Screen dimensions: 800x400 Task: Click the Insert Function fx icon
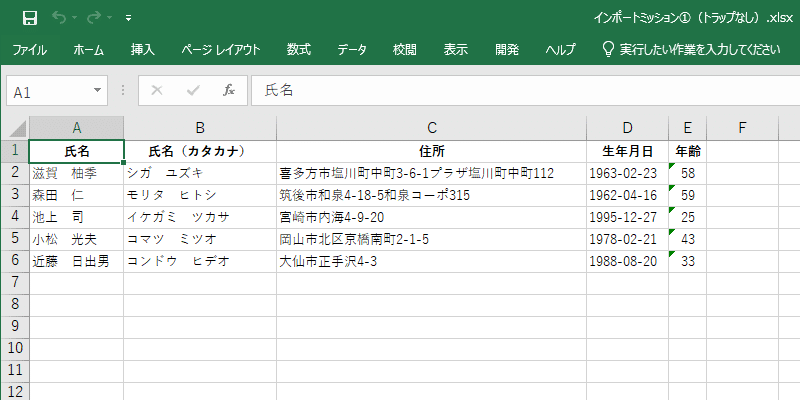coord(229,91)
